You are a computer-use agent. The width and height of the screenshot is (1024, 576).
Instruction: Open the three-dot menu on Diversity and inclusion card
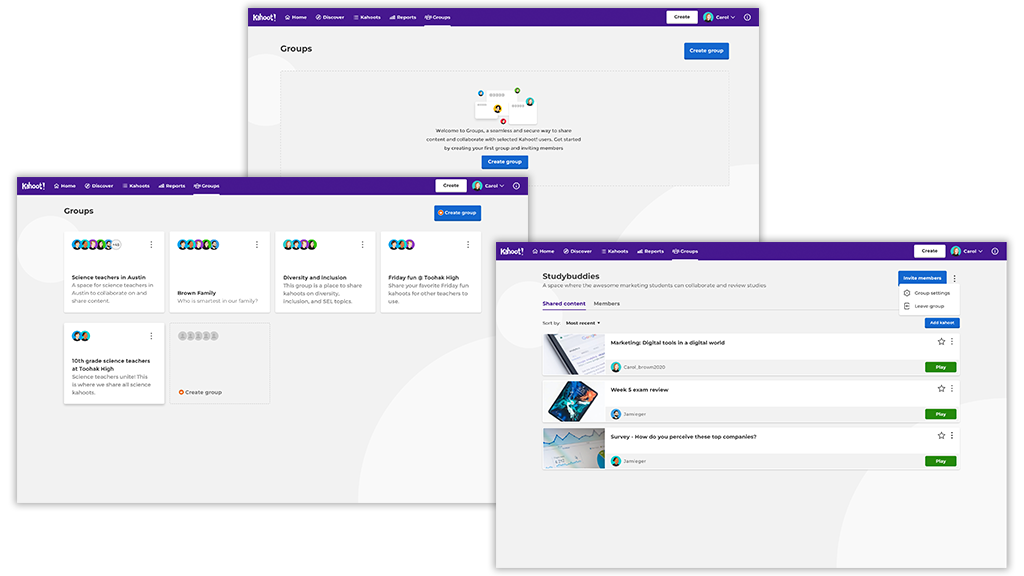tap(362, 245)
